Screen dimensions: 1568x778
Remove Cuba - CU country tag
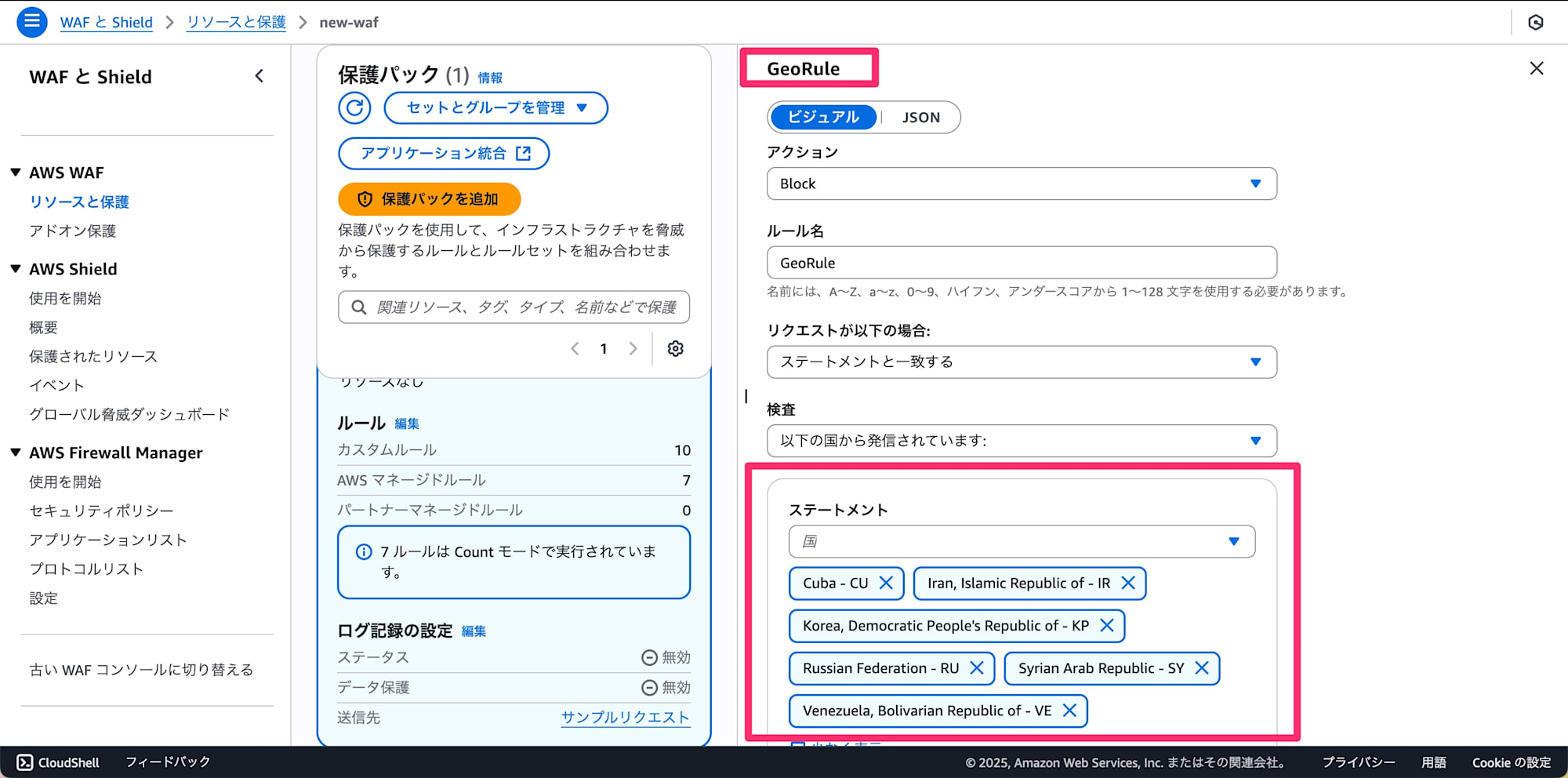point(886,583)
